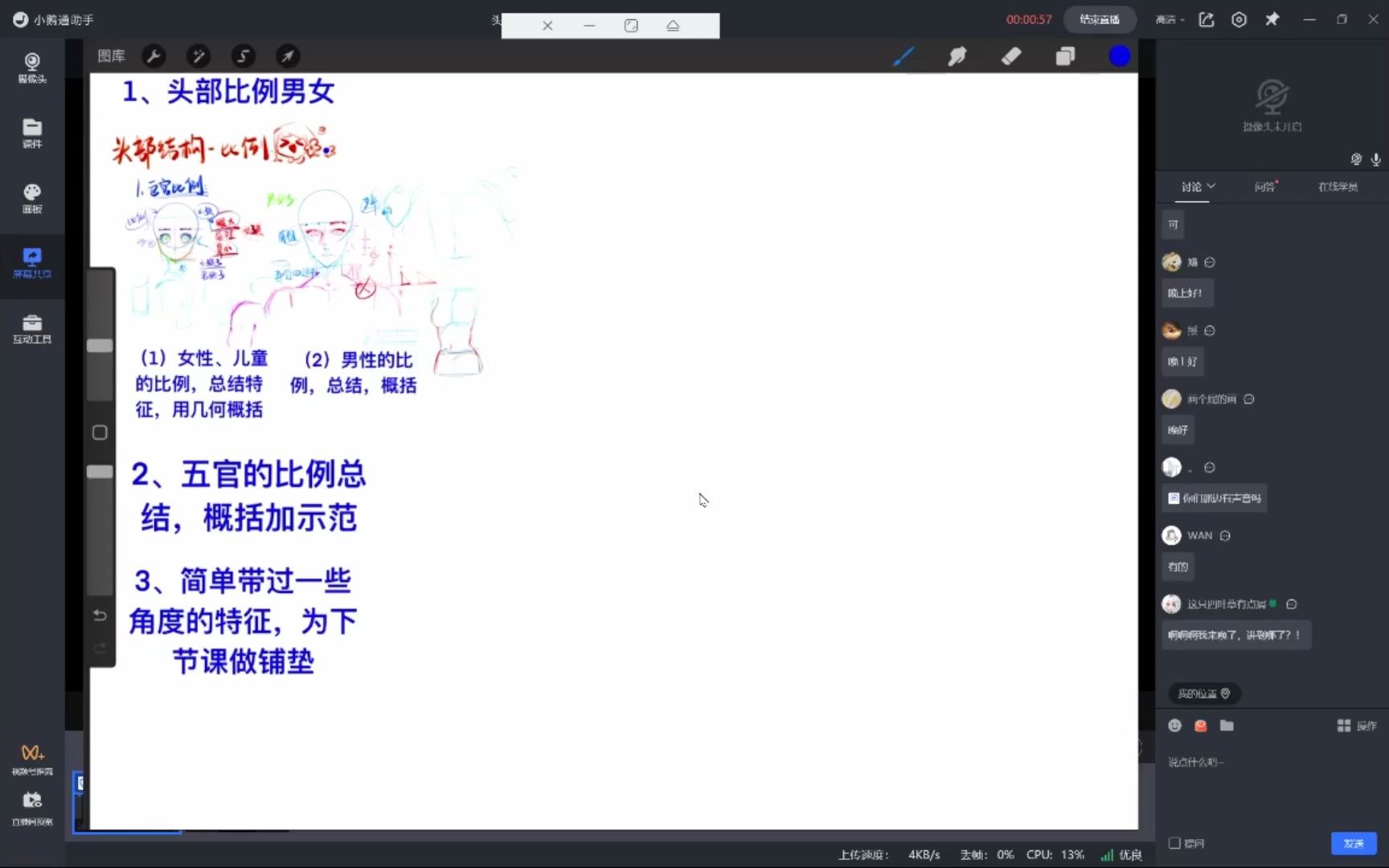Open the 图库 gallery in drawing app
The image size is (1389, 868).
pos(111,55)
